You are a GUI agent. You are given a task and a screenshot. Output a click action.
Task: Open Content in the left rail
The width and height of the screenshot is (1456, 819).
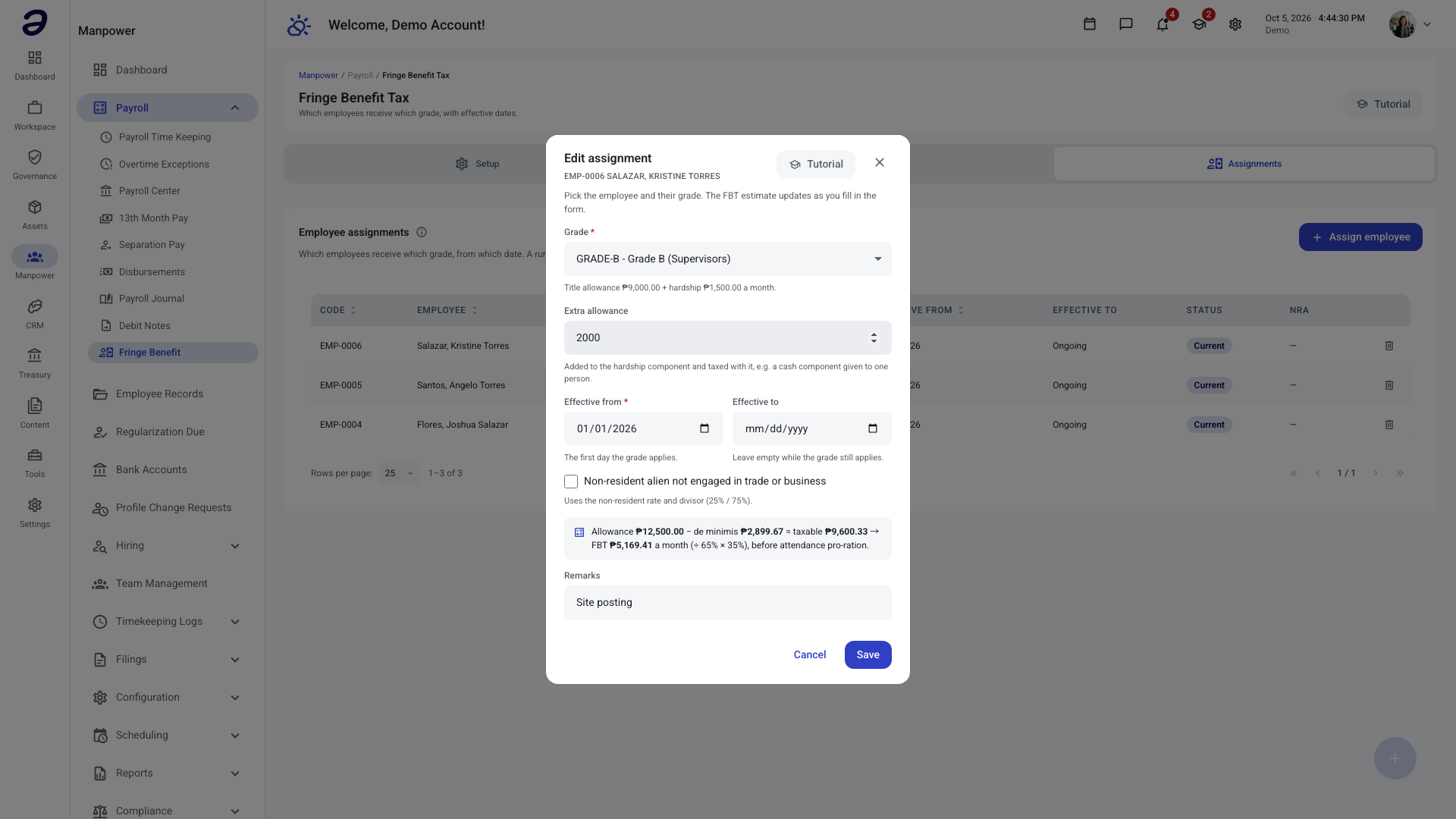pyautogui.click(x=35, y=413)
